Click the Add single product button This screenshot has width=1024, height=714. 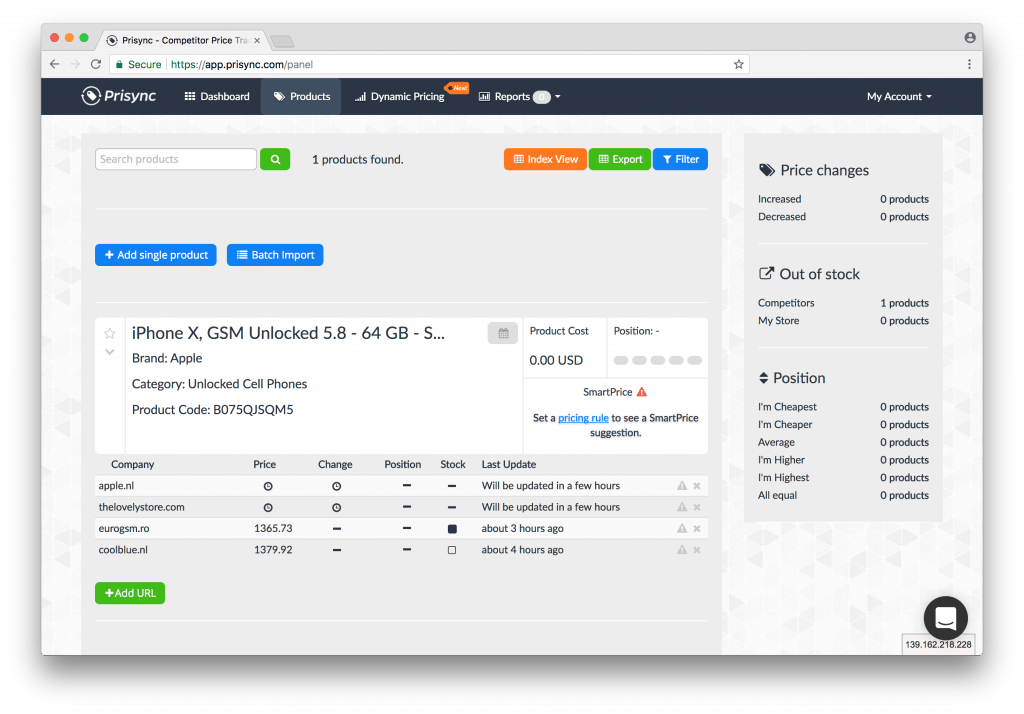(x=156, y=255)
